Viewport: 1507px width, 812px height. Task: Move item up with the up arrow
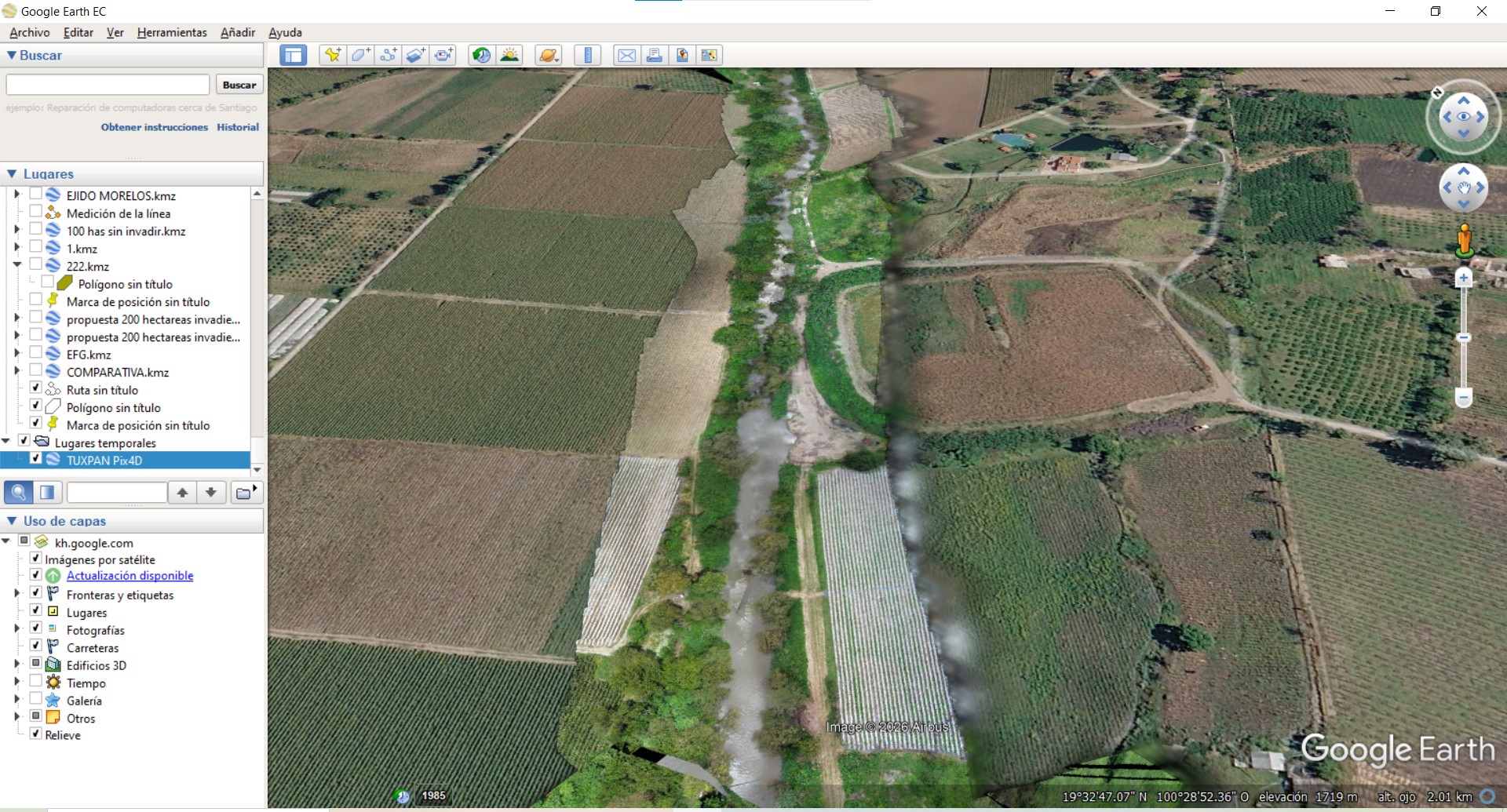[x=182, y=493]
